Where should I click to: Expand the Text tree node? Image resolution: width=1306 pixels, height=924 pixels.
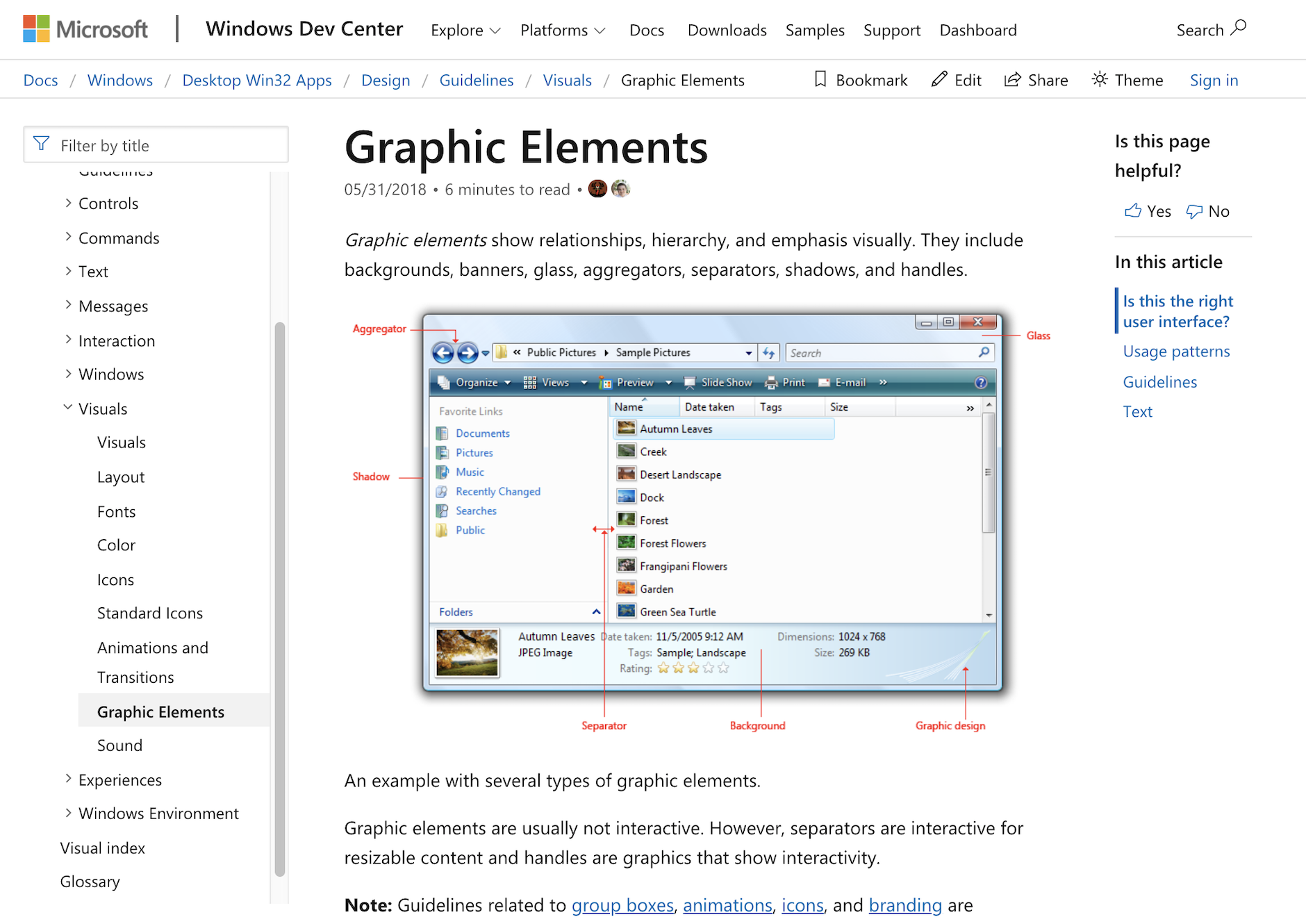coord(68,271)
